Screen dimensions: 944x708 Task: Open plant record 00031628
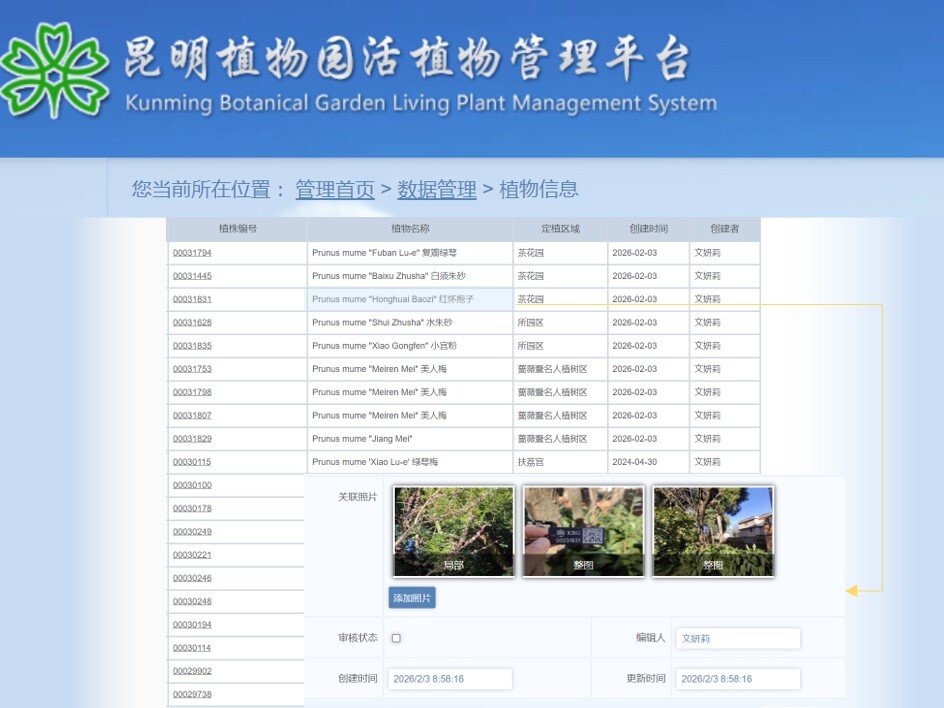pyautogui.click(x=192, y=323)
